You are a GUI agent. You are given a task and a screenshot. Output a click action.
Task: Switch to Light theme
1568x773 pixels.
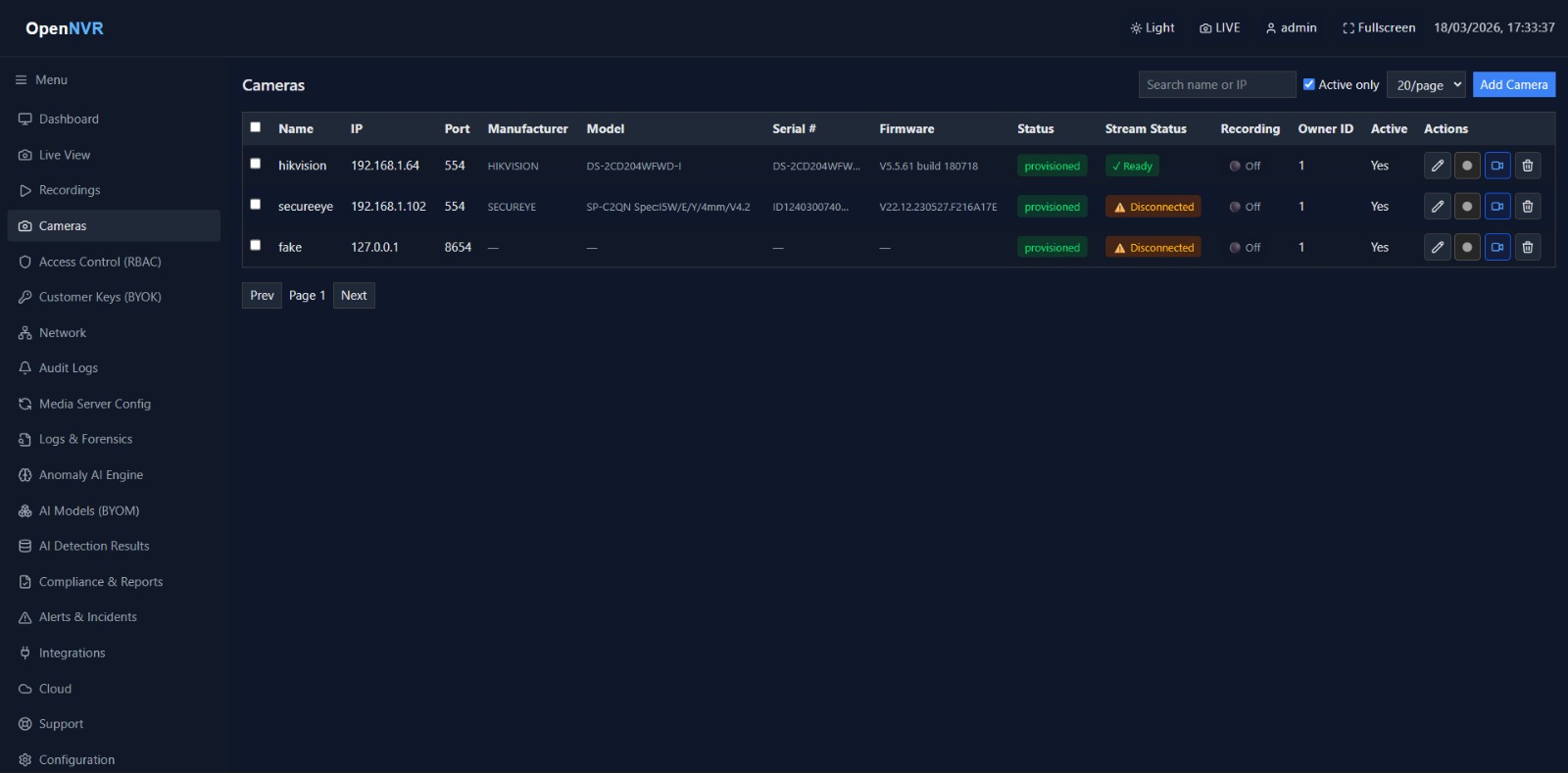pyautogui.click(x=1152, y=28)
